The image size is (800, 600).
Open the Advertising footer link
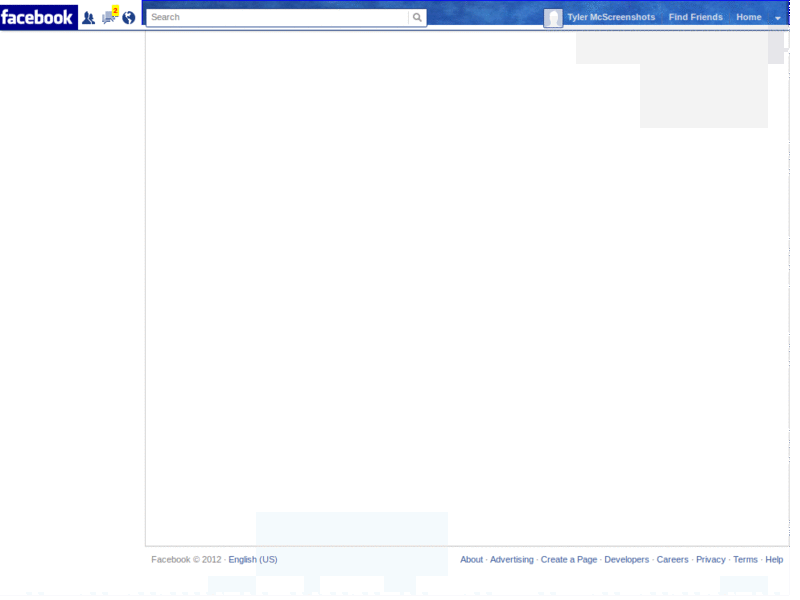[x=512, y=560]
